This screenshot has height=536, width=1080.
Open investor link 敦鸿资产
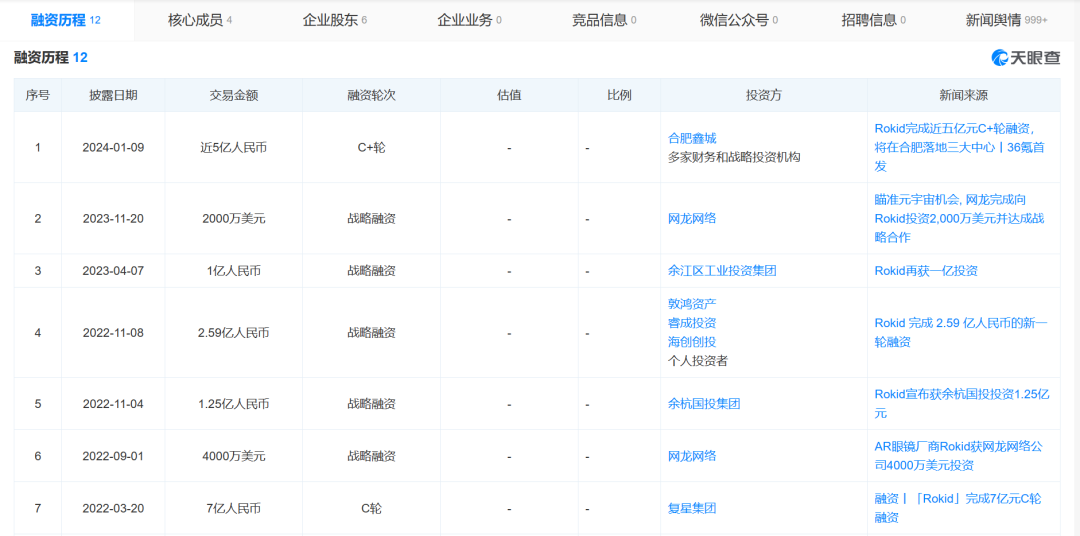(x=692, y=303)
